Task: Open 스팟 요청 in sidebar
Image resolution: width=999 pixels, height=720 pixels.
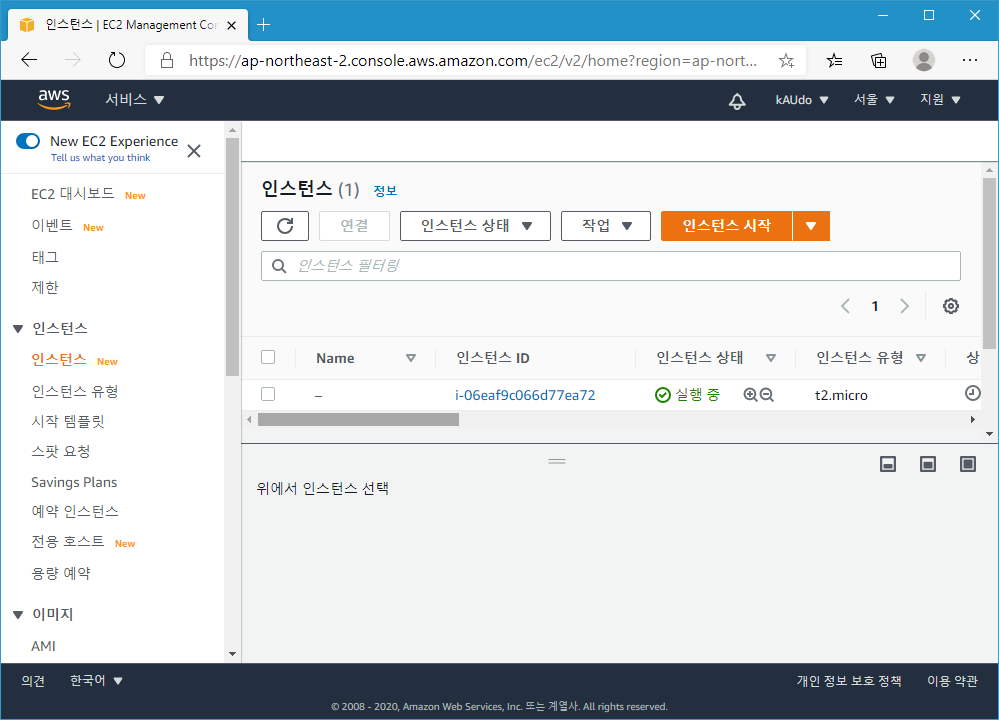Action: (61, 451)
